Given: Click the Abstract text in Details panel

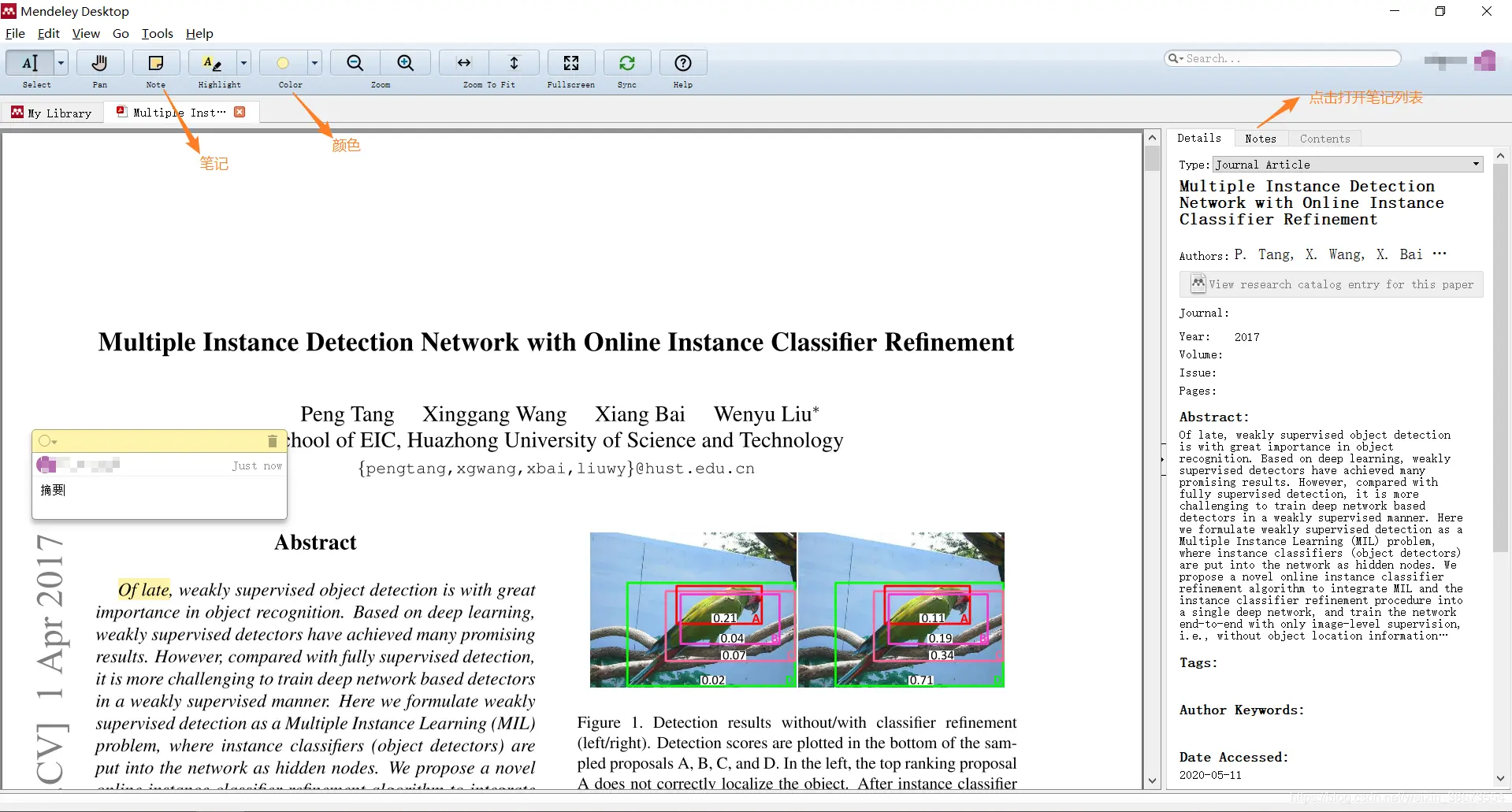Looking at the screenshot, I should 1321,536.
